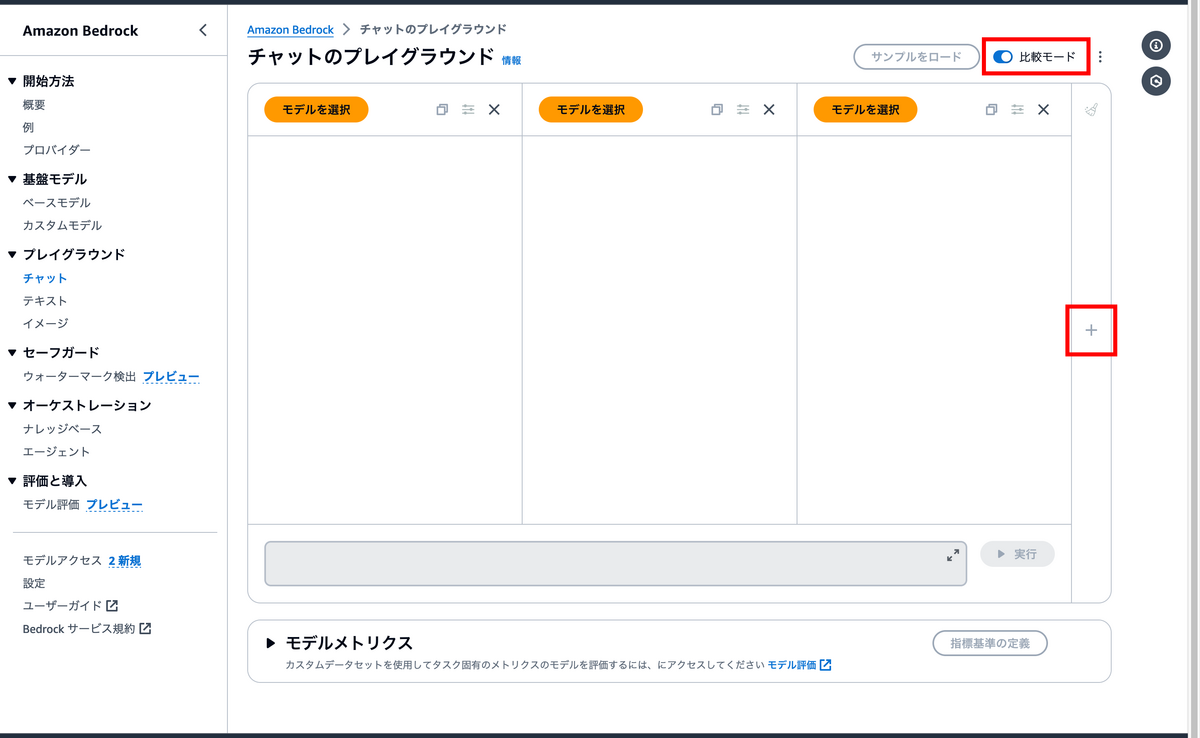Viewport: 1200px width, 738px height.
Task: Close the second model panel
Action: point(769,110)
